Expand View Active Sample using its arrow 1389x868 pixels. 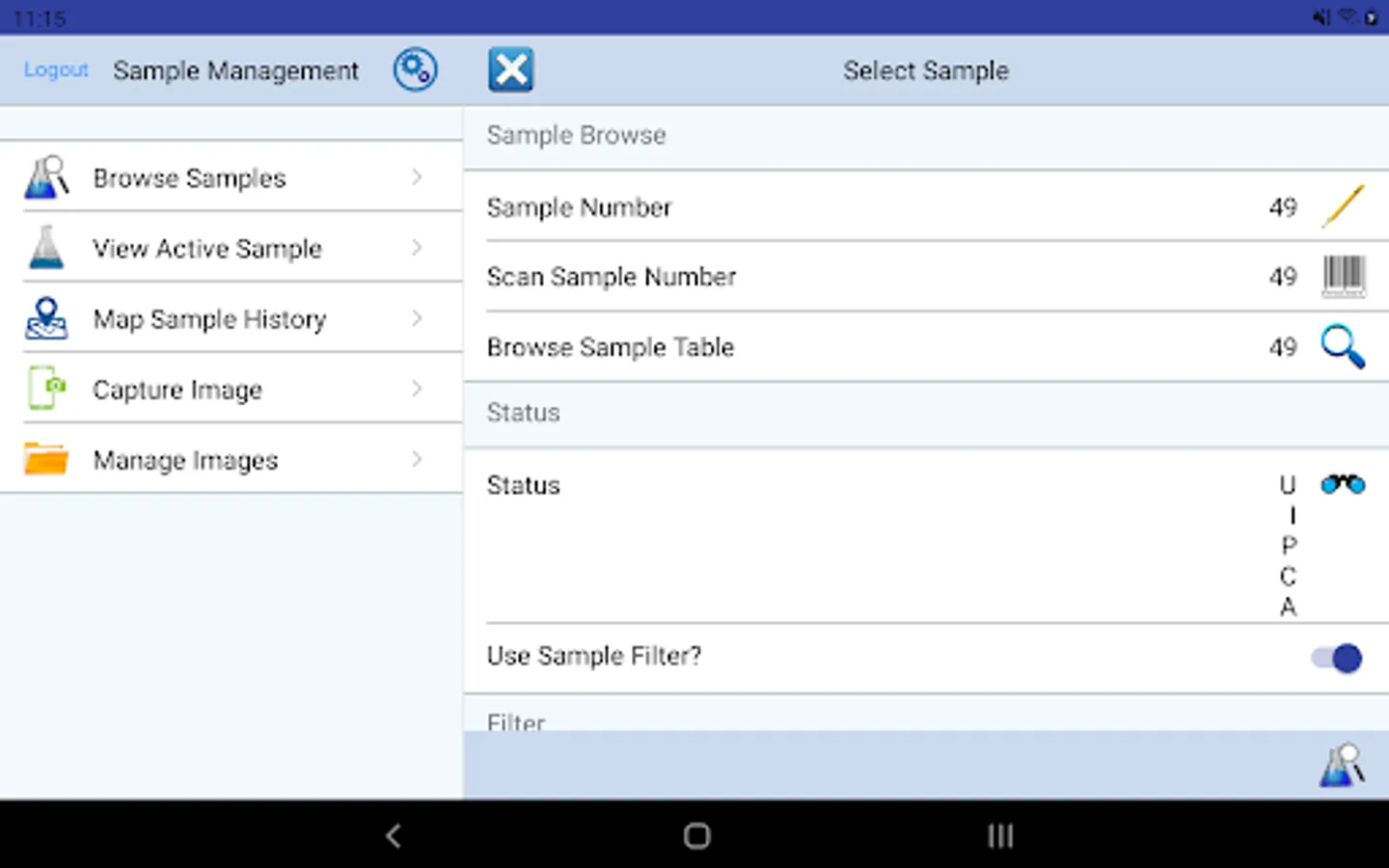tap(416, 248)
